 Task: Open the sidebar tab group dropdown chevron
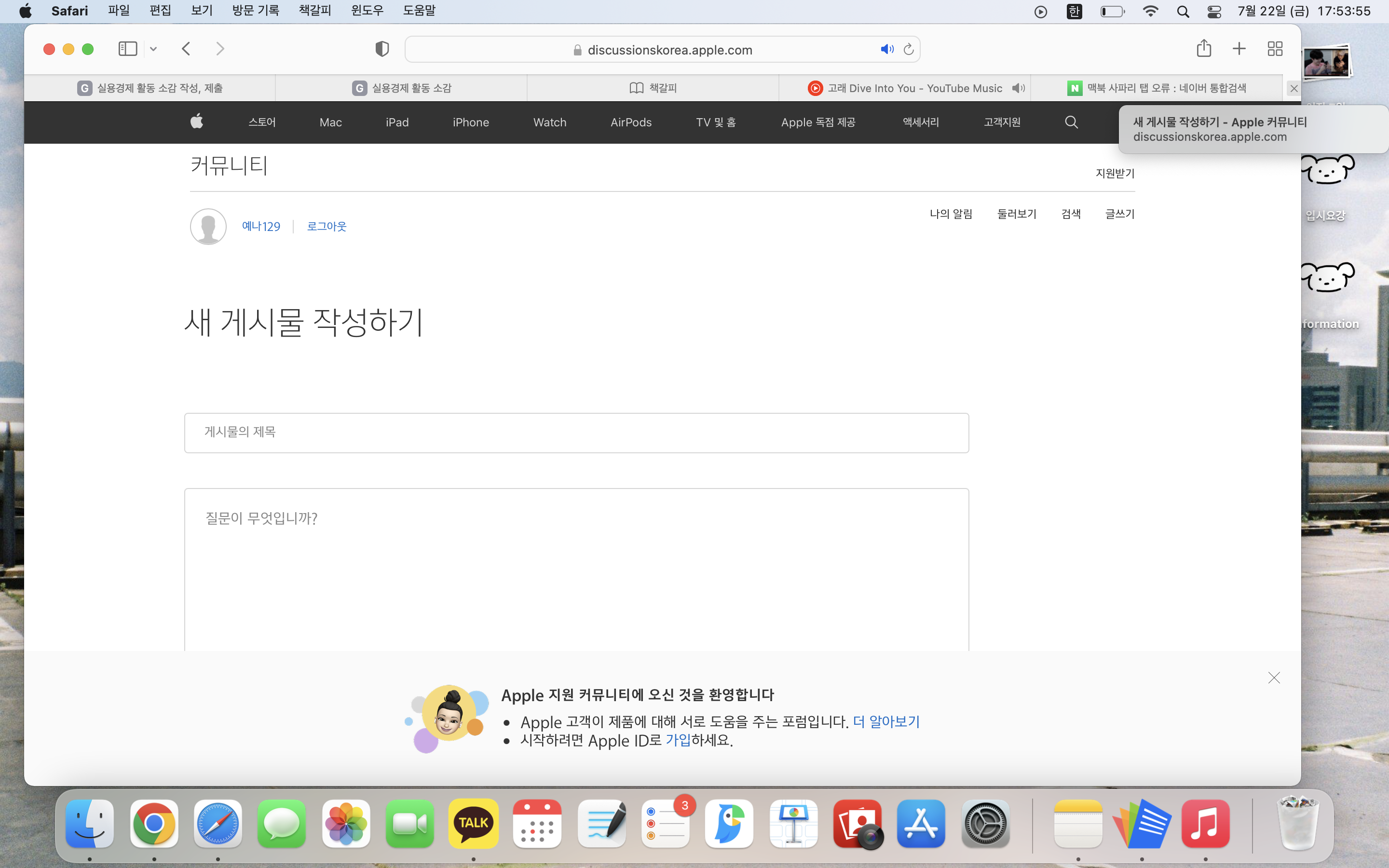pyautogui.click(x=153, y=49)
